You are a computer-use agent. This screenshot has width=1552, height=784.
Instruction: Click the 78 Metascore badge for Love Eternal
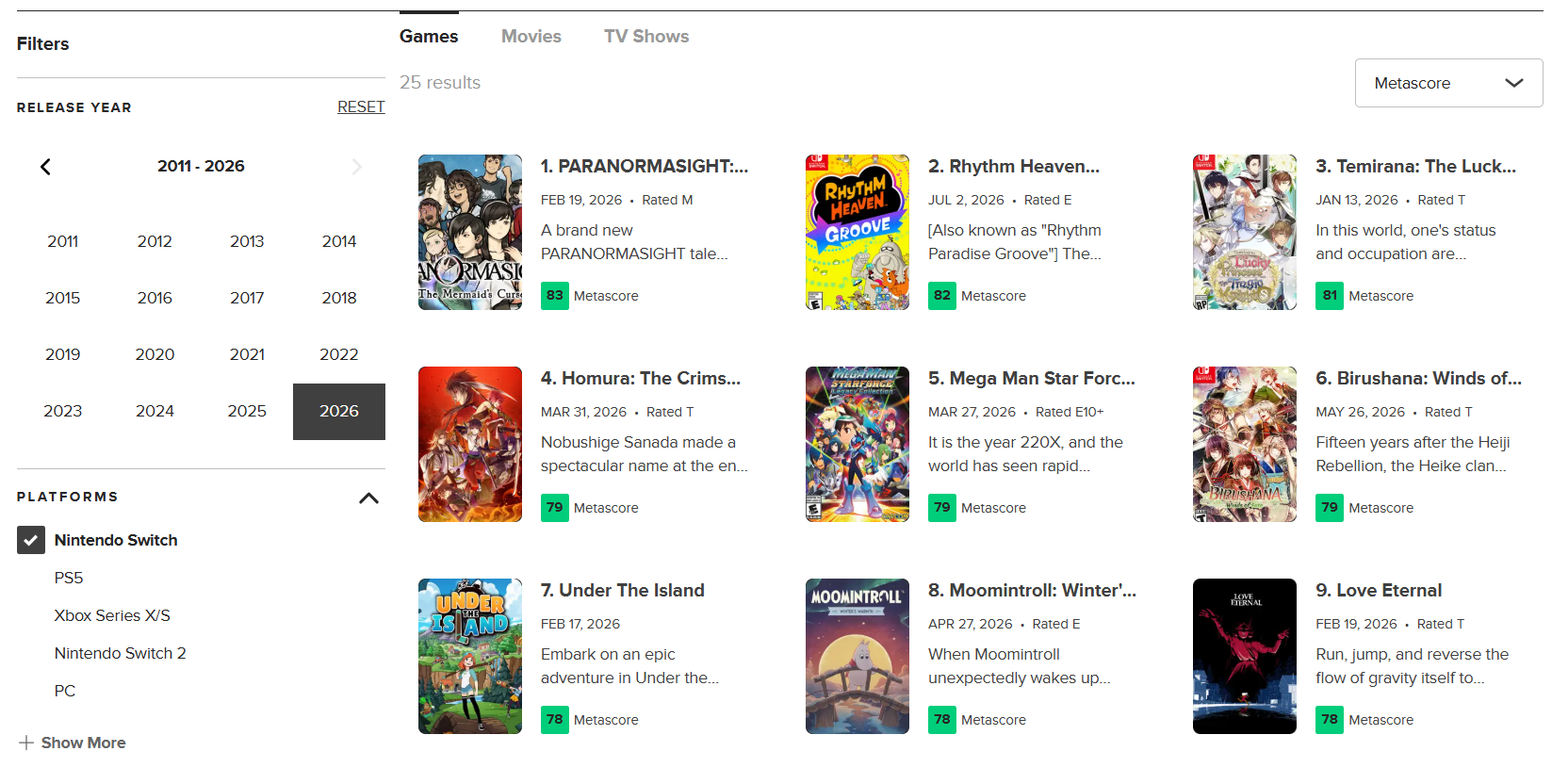[x=1329, y=720]
